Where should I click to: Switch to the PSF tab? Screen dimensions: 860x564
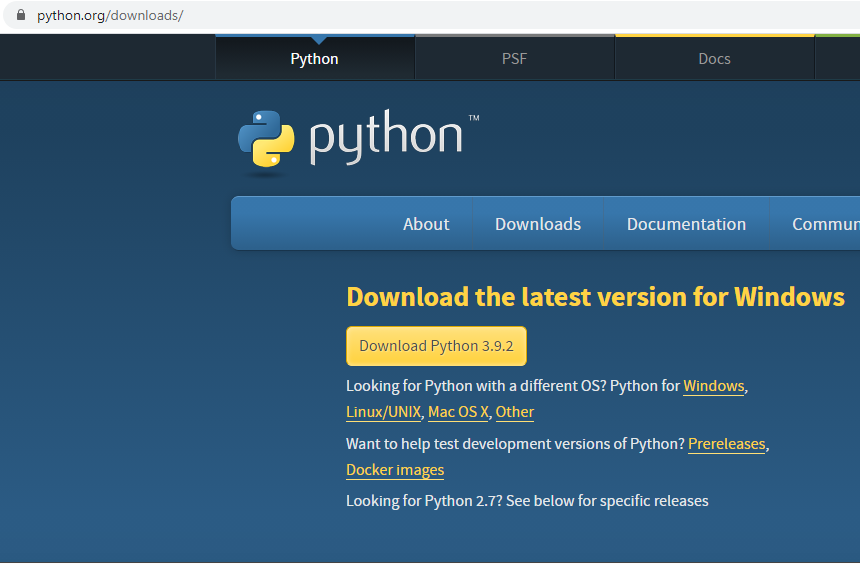[x=514, y=59]
